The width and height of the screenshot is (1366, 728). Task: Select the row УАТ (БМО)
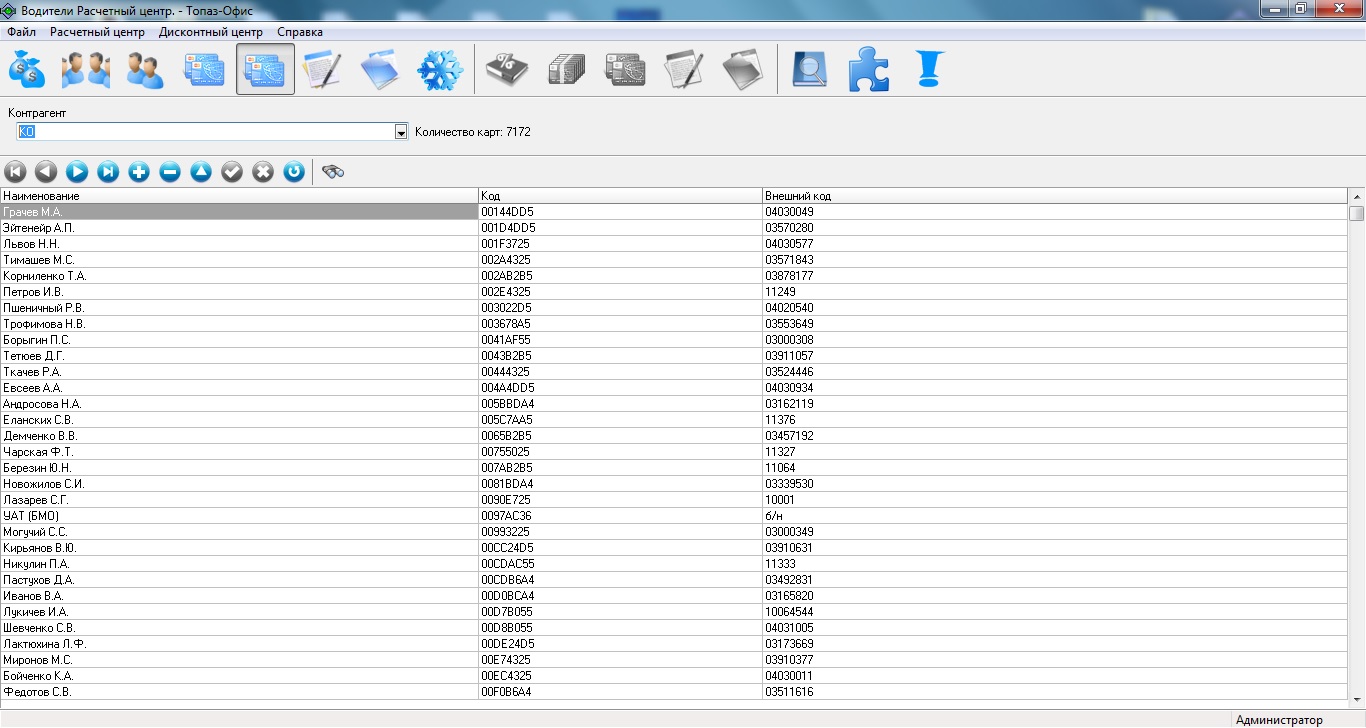(674, 516)
